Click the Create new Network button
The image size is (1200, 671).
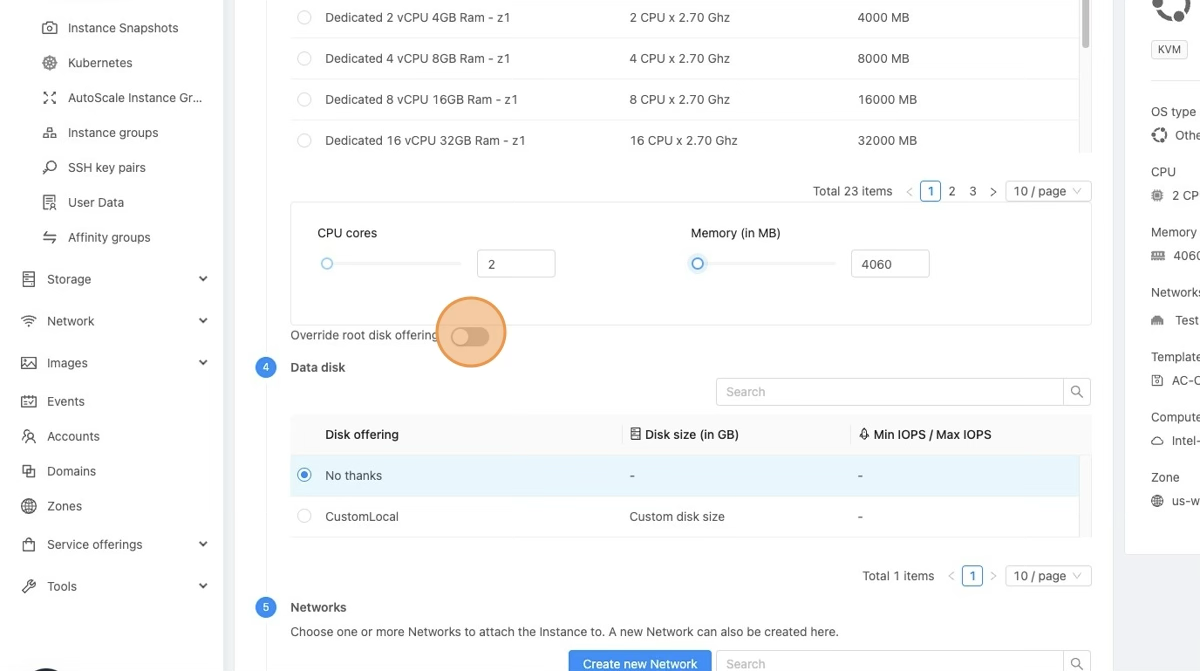[x=640, y=662]
